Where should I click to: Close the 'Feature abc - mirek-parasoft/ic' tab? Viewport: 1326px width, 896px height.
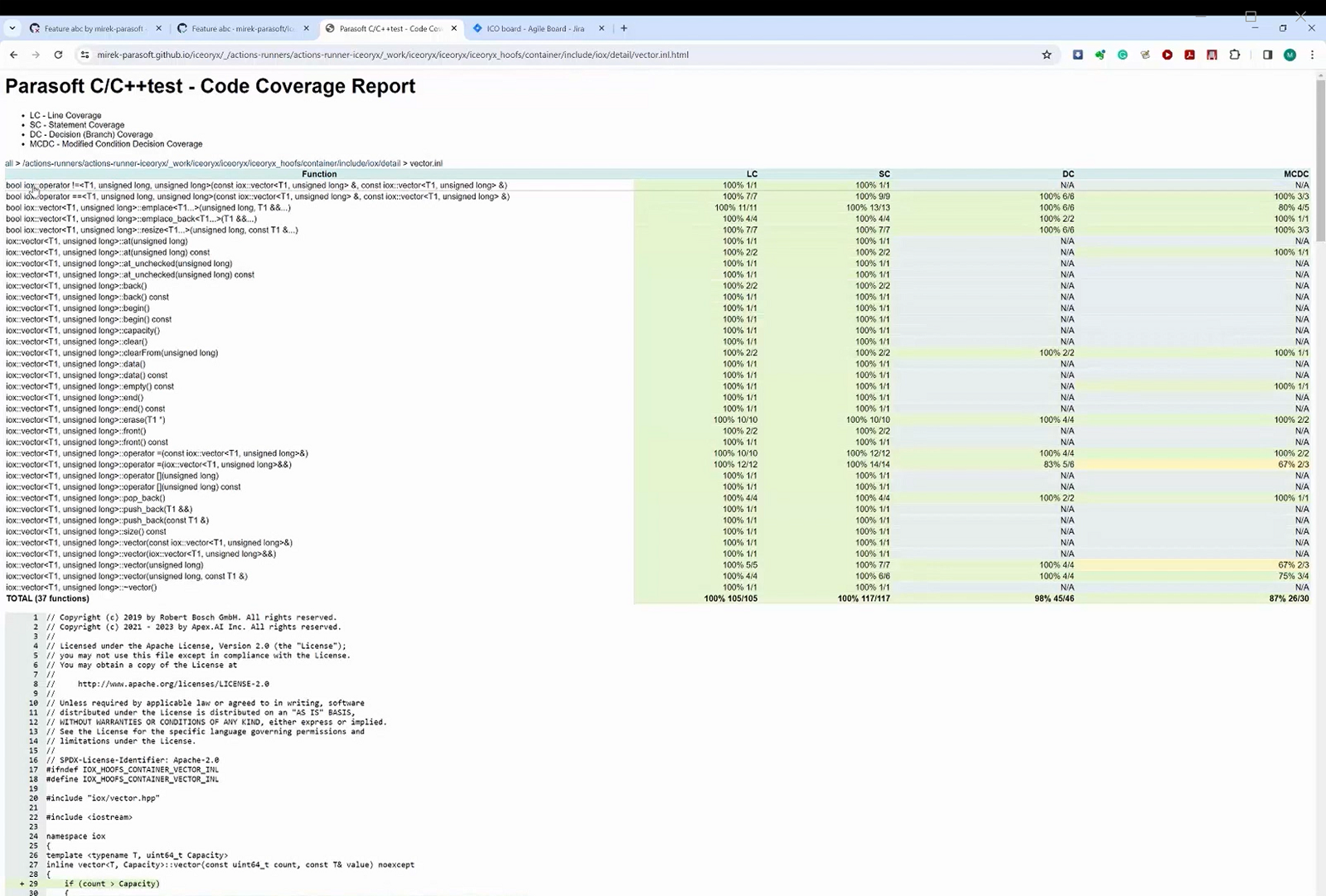click(307, 28)
